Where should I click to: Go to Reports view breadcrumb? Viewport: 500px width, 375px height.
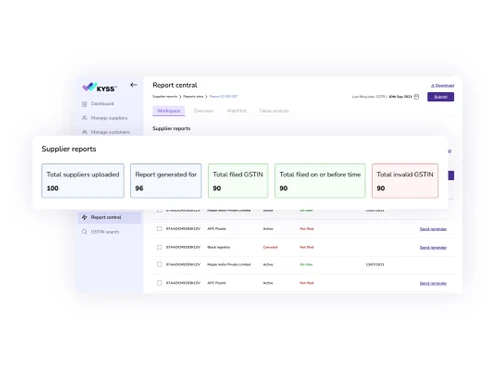pyautogui.click(x=193, y=96)
